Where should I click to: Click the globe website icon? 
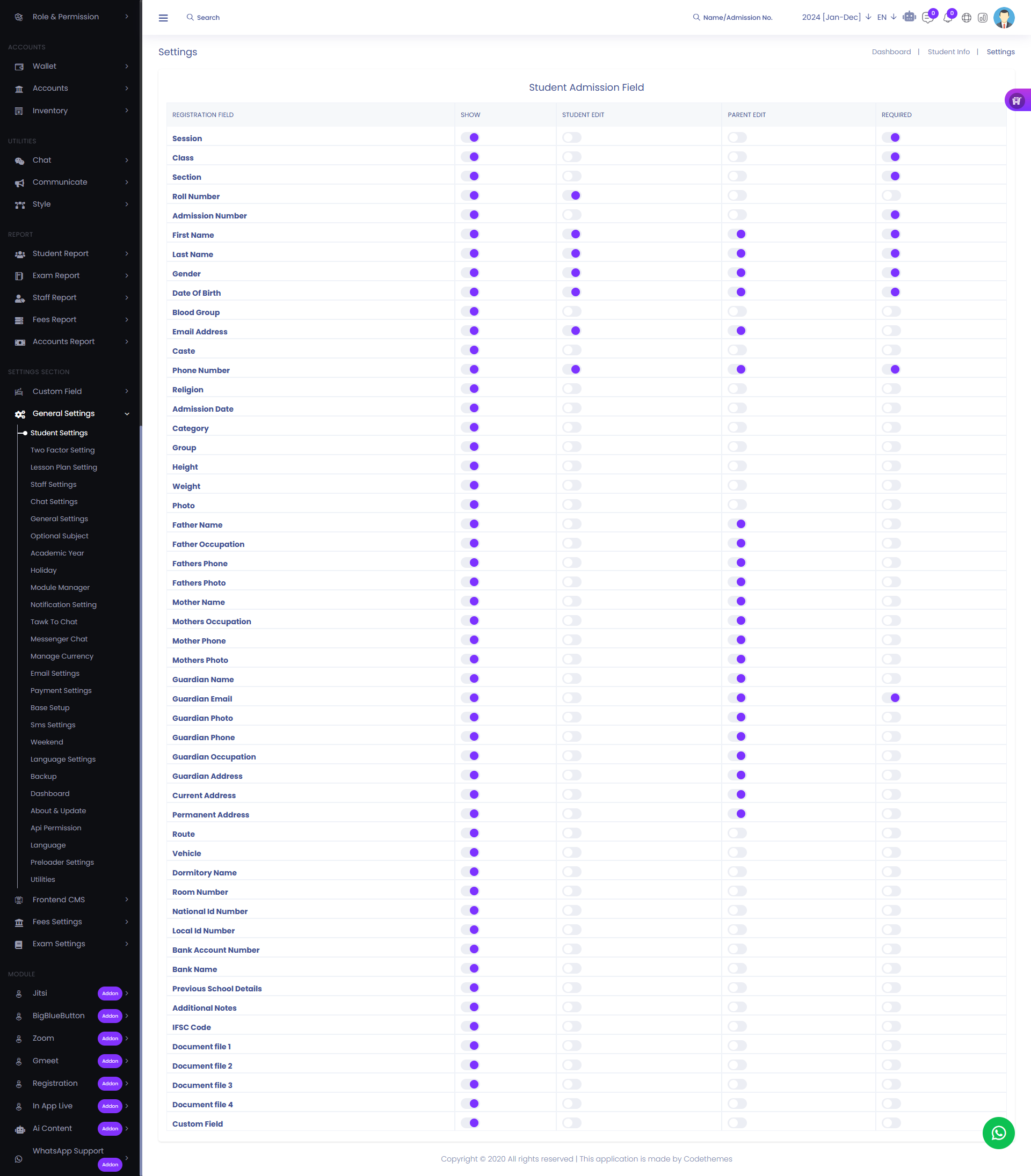coord(967,18)
